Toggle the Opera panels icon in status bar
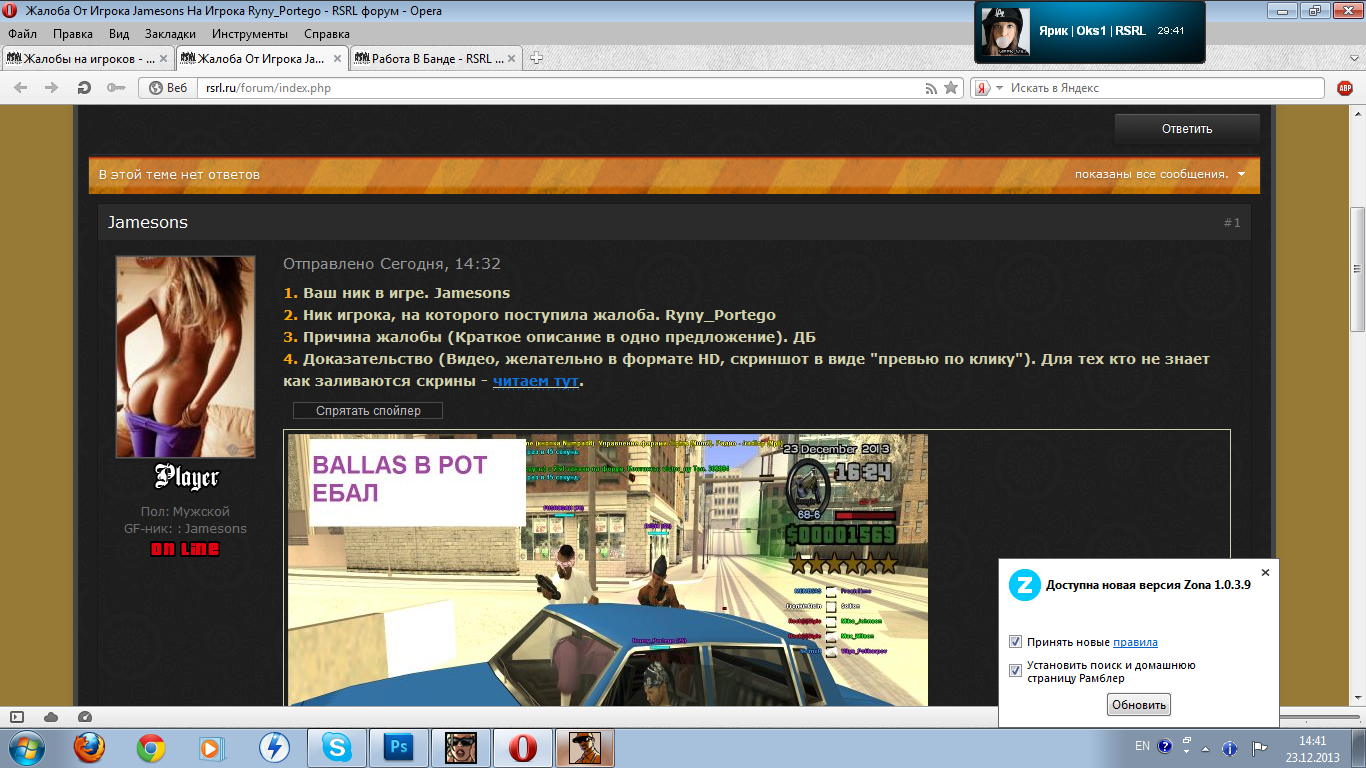This screenshot has width=1366, height=768. (17, 717)
